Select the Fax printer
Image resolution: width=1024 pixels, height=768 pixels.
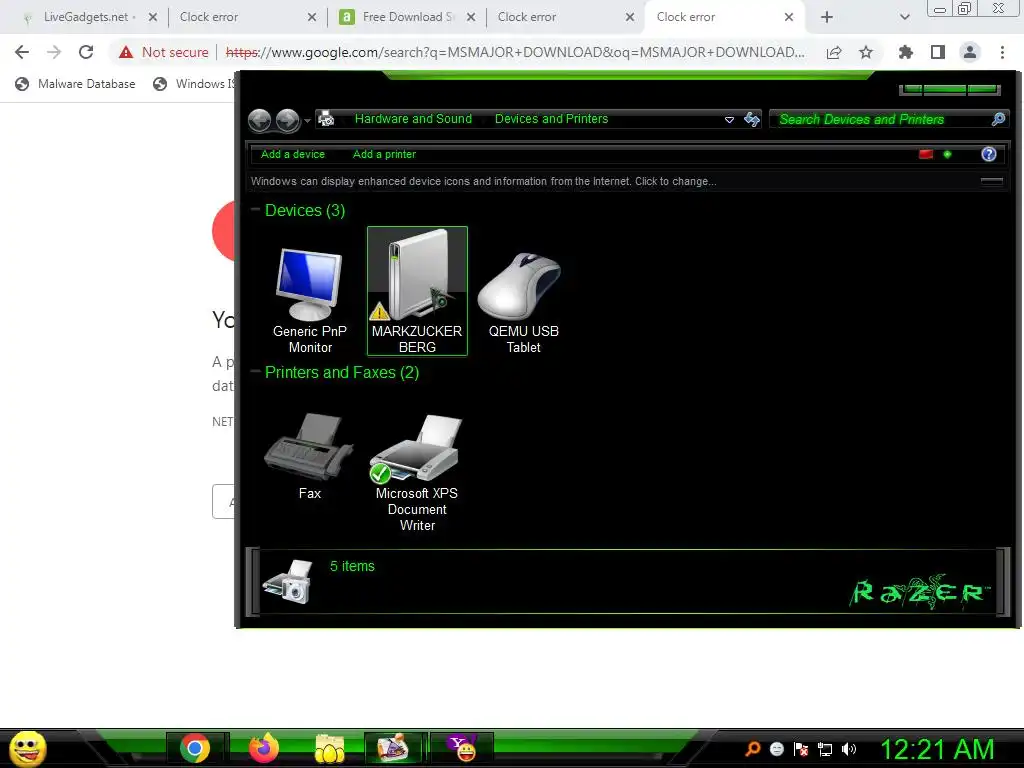click(x=310, y=456)
